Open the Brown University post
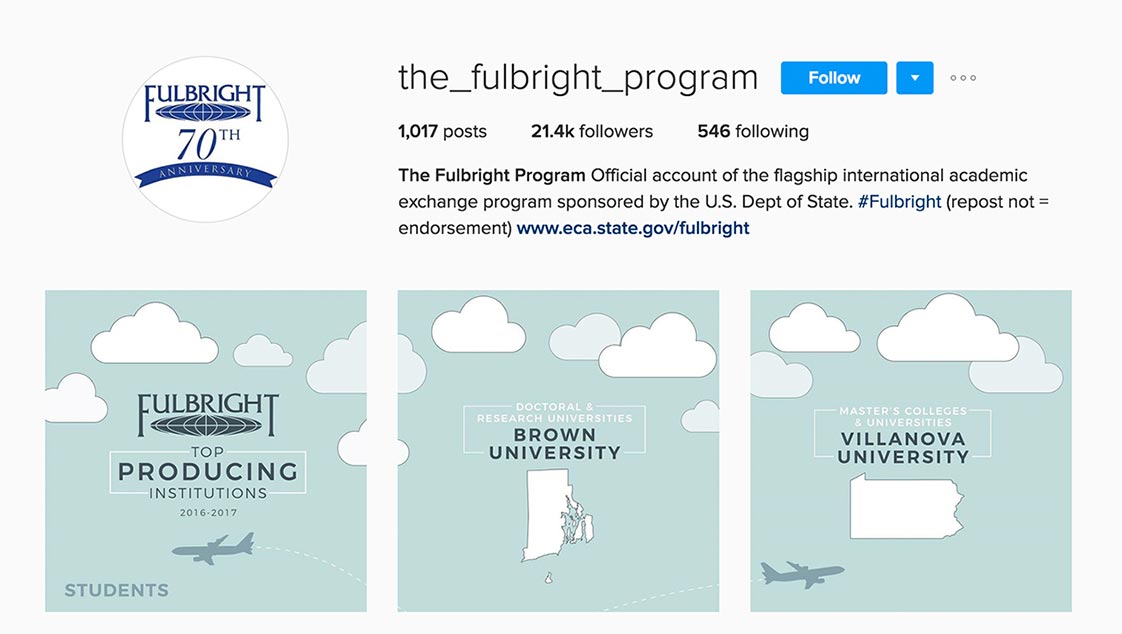Viewport: 1122px width, 634px height. click(558, 451)
